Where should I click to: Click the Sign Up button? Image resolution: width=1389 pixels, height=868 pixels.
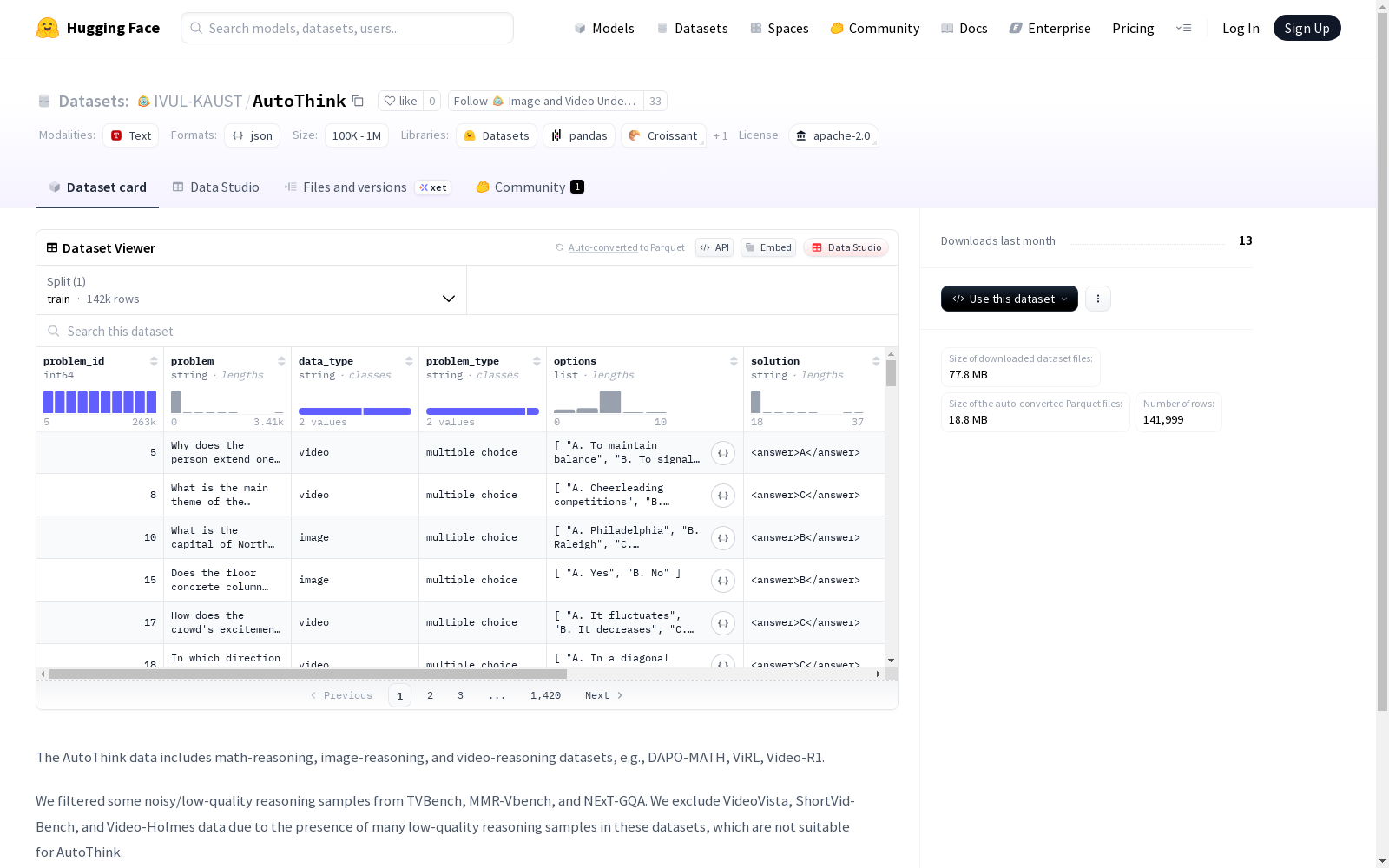click(x=1307, y=28)
